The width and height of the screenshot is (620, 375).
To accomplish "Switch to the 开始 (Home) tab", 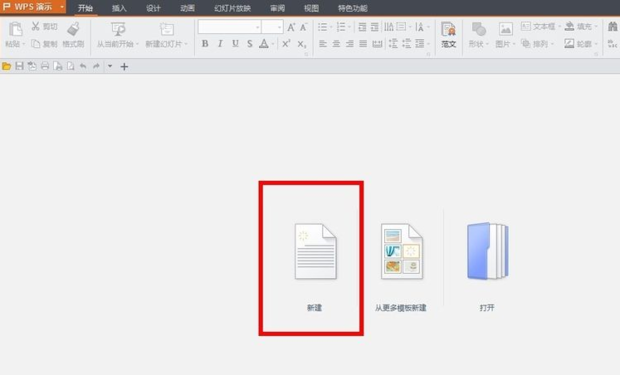I will [85, 8].
